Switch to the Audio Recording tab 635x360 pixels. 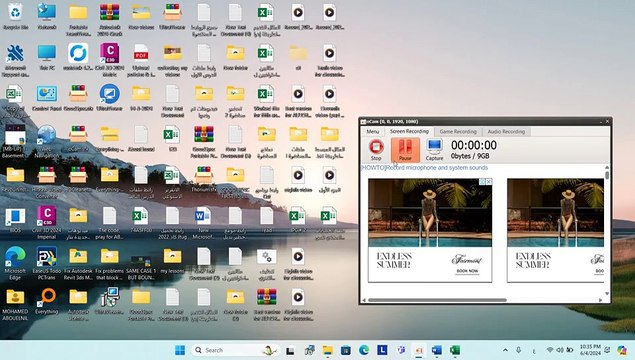(x=506, y=132)
